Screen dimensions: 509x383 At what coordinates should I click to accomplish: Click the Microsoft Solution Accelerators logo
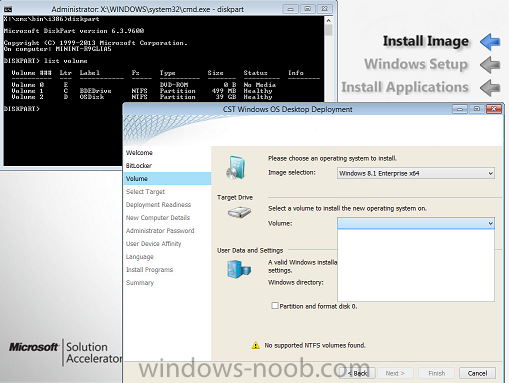[65, 352]
